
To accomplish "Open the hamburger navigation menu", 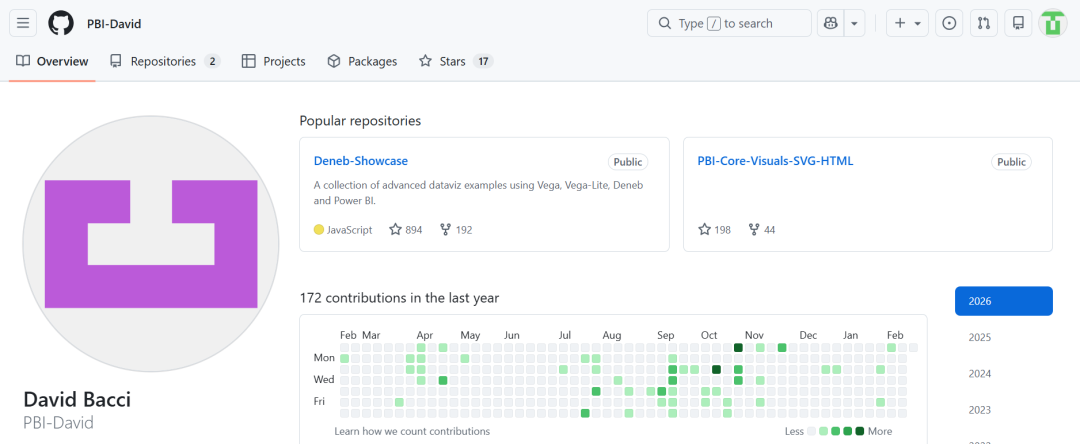I will tap(23, 23).
